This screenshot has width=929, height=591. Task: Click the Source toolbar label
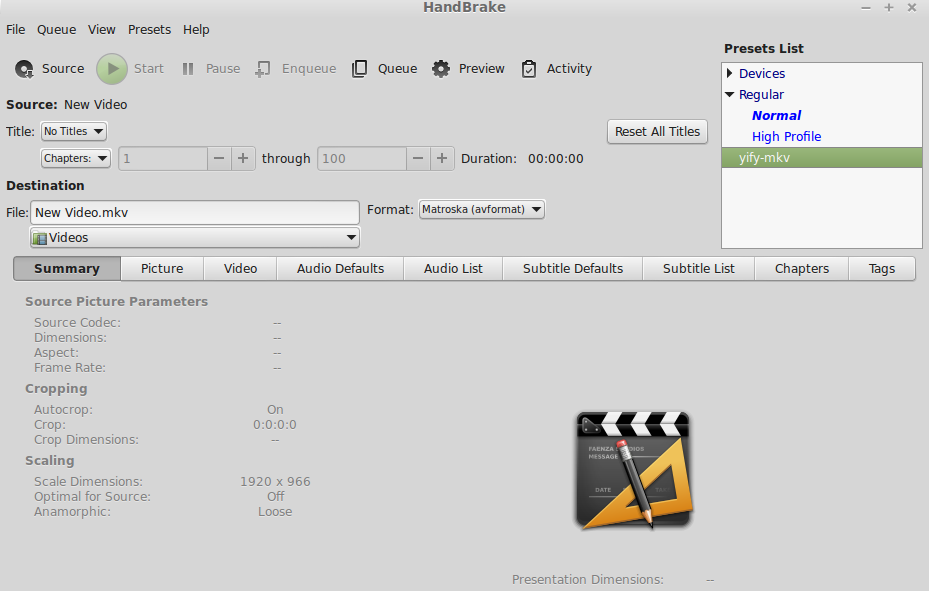pos(63,69)
